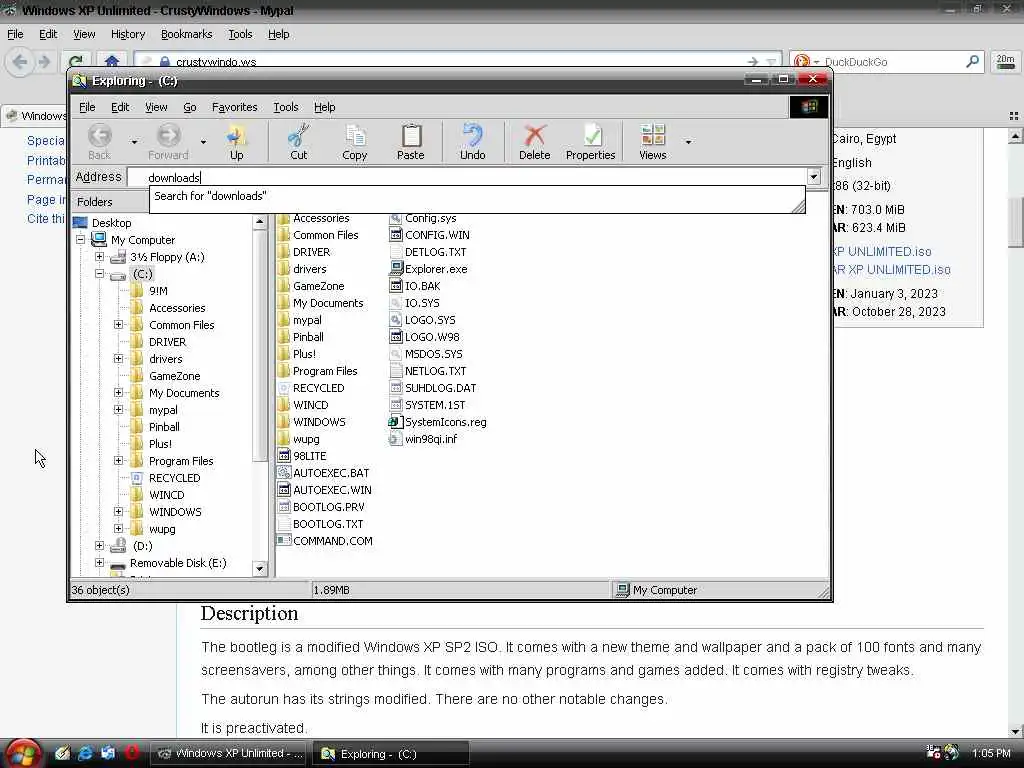Click the Views toolbar icon

[x=652, y=142]
